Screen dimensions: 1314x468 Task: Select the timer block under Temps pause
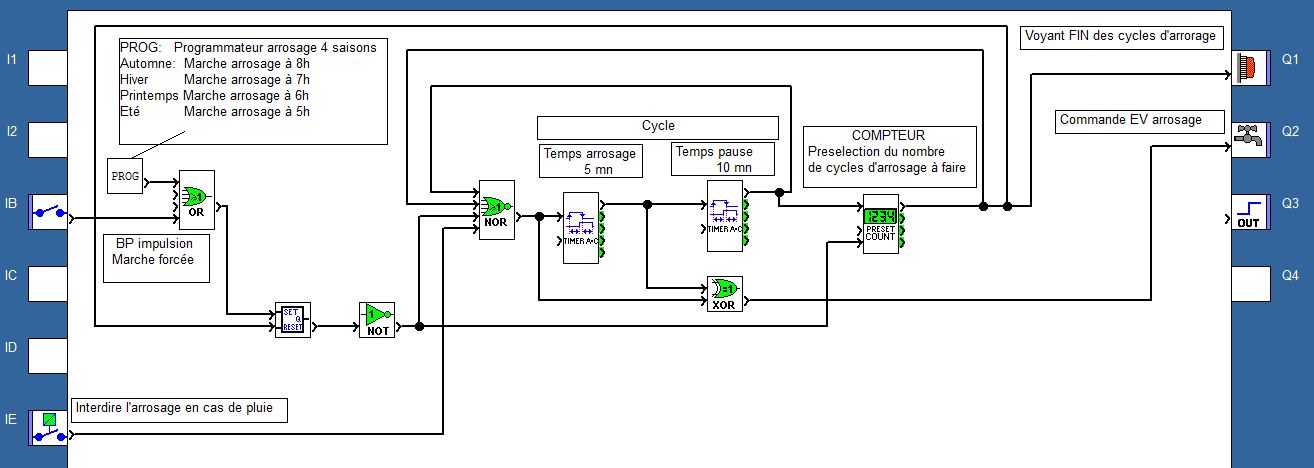[725, 217]
